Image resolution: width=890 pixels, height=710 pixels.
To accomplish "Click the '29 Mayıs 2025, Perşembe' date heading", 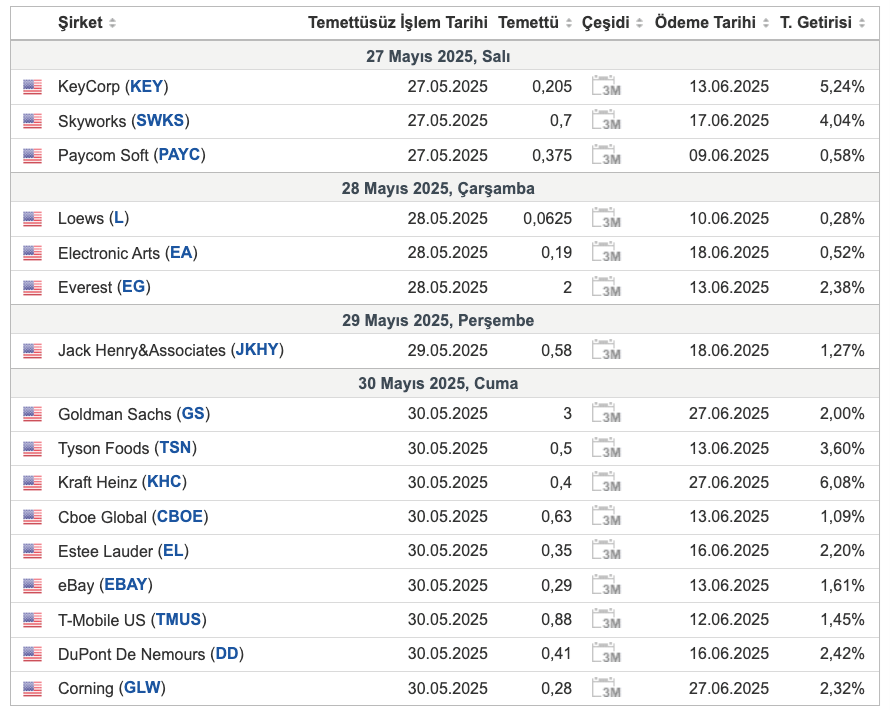I will click(x=438, y=320).
